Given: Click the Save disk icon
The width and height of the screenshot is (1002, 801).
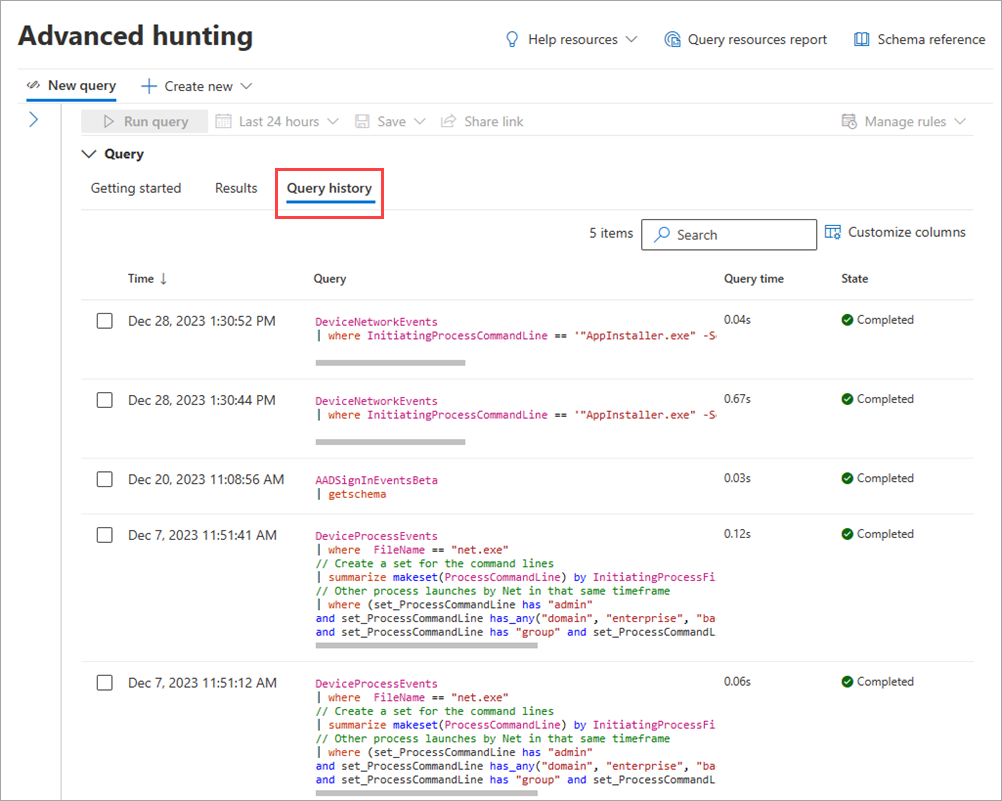Looking at the screenshot, I should [x=363, y=121].
